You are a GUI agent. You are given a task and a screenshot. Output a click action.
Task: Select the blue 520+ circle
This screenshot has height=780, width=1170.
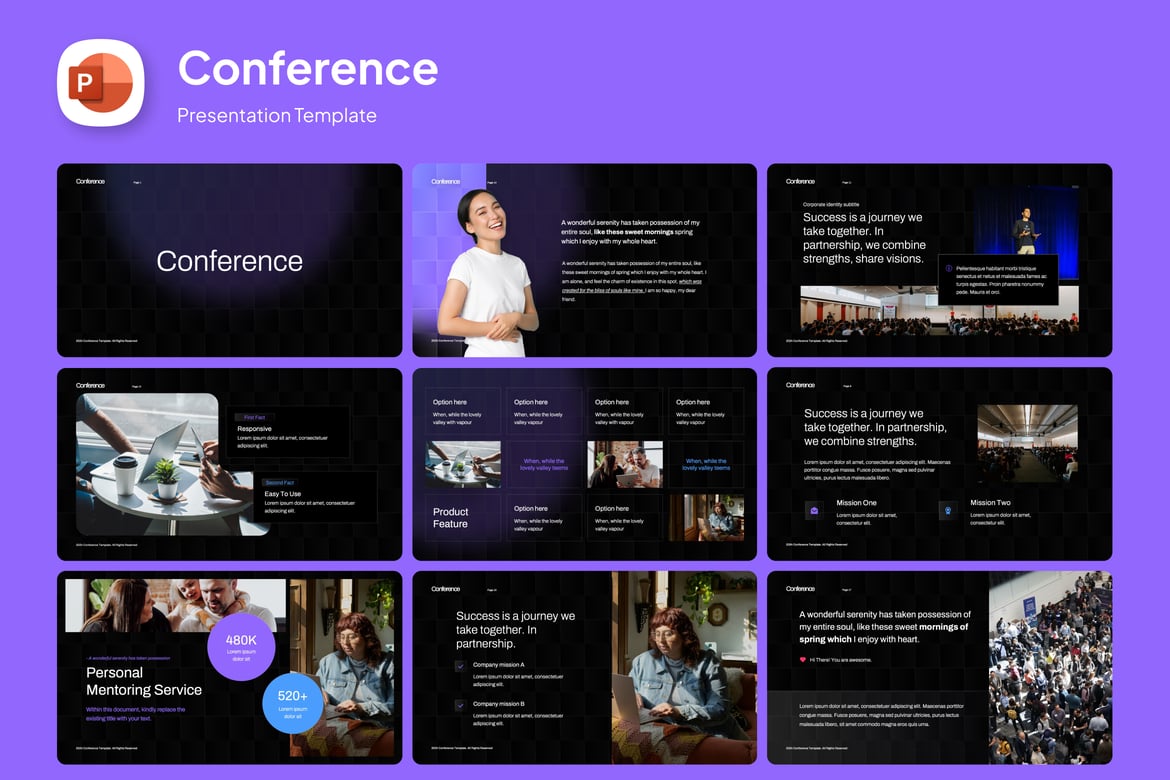coord(292,702)
